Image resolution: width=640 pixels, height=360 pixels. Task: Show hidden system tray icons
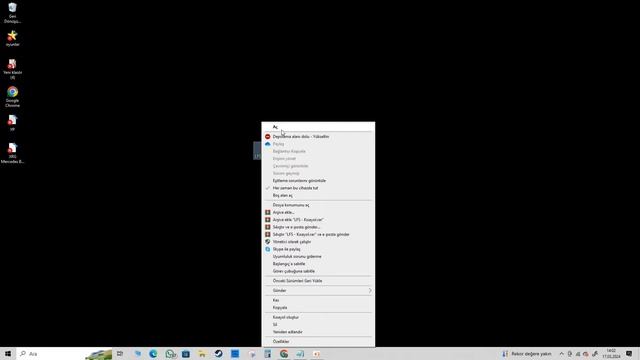[562, 353]
